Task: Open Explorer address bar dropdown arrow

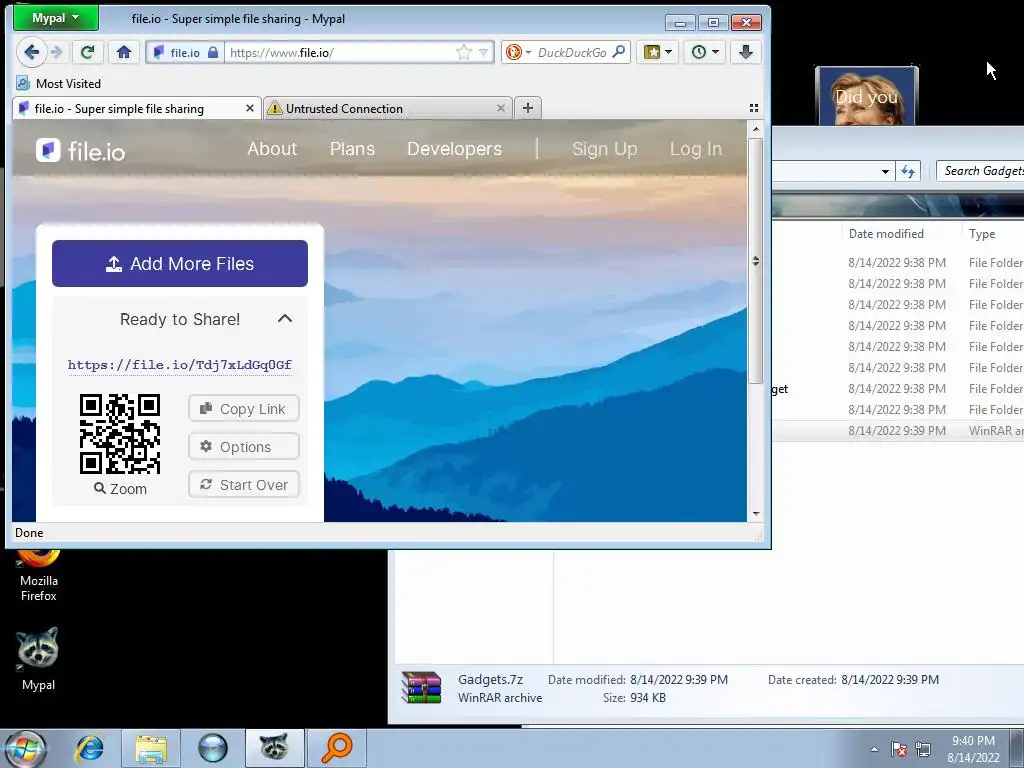Action: pyautogui.click(x=885, y=172)
